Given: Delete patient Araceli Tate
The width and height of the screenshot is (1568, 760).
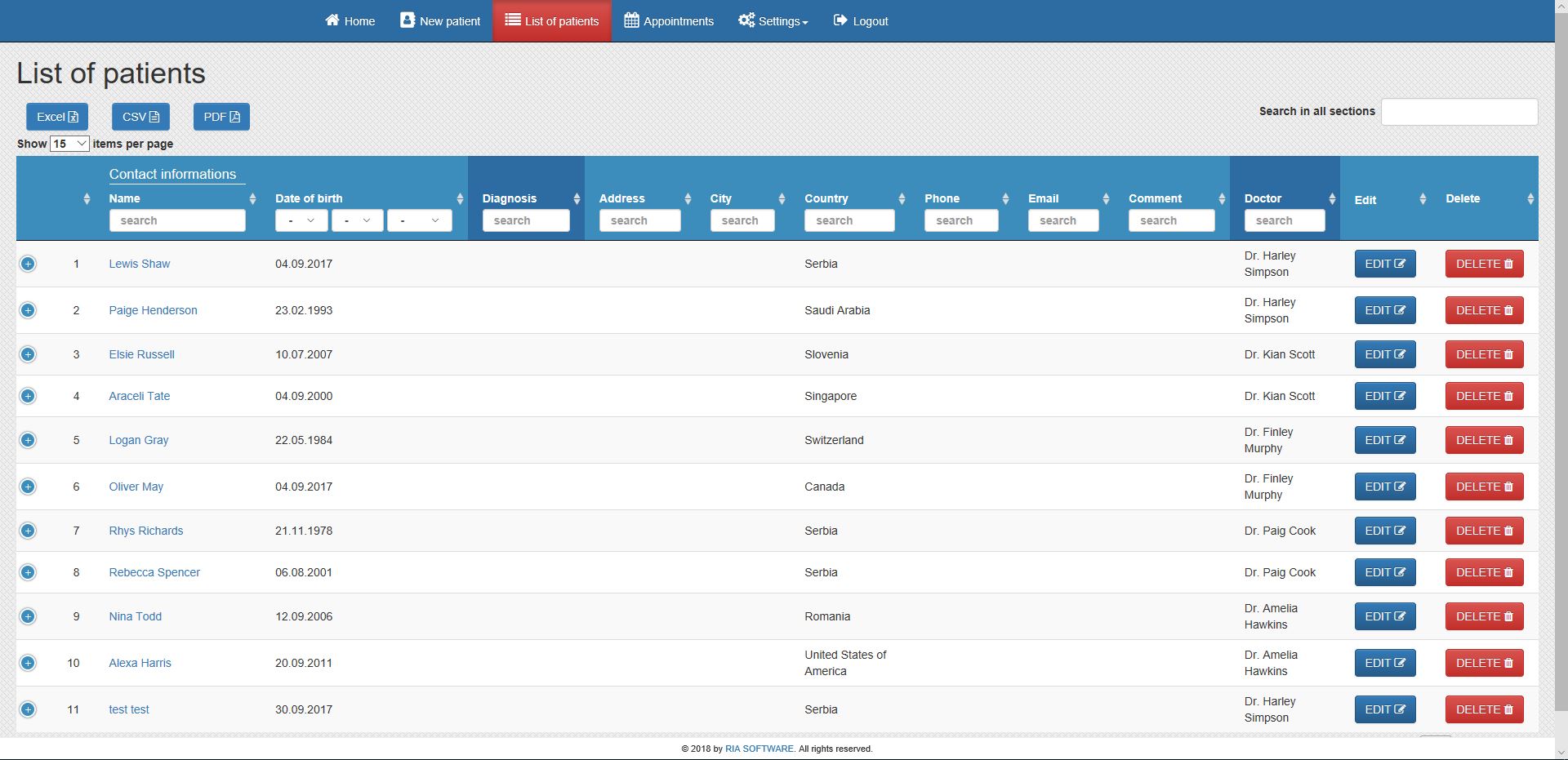Looking at the screenshot, I should [x=1484, y=396].
